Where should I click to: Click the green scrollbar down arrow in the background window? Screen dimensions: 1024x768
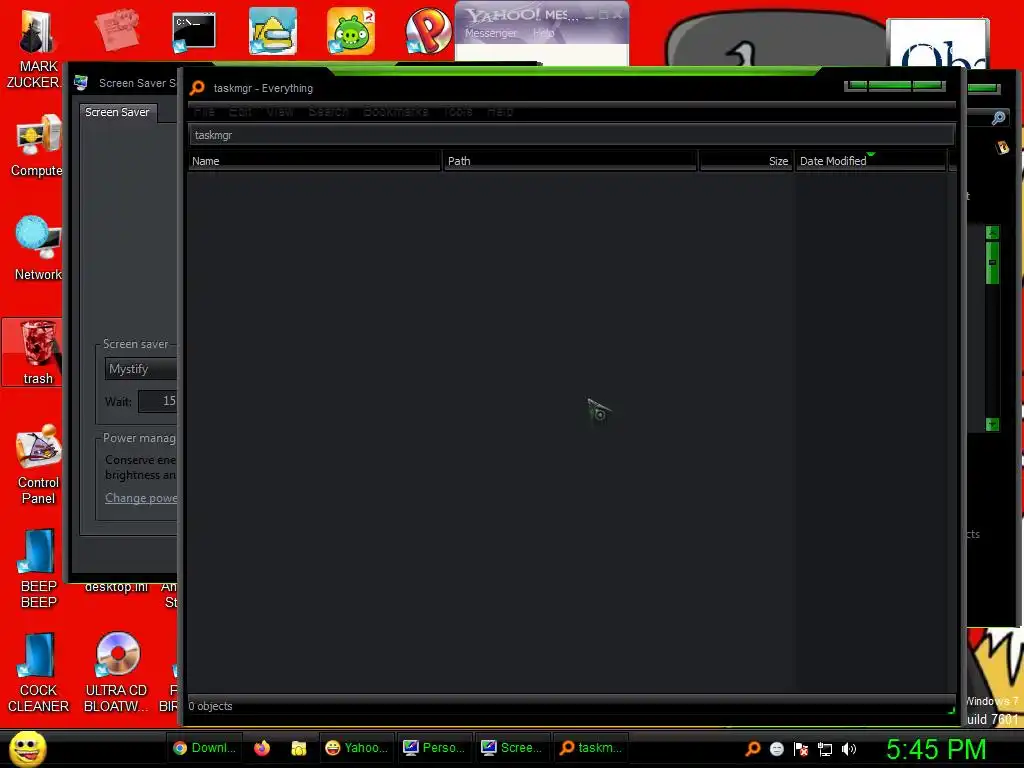coord(992,424)
